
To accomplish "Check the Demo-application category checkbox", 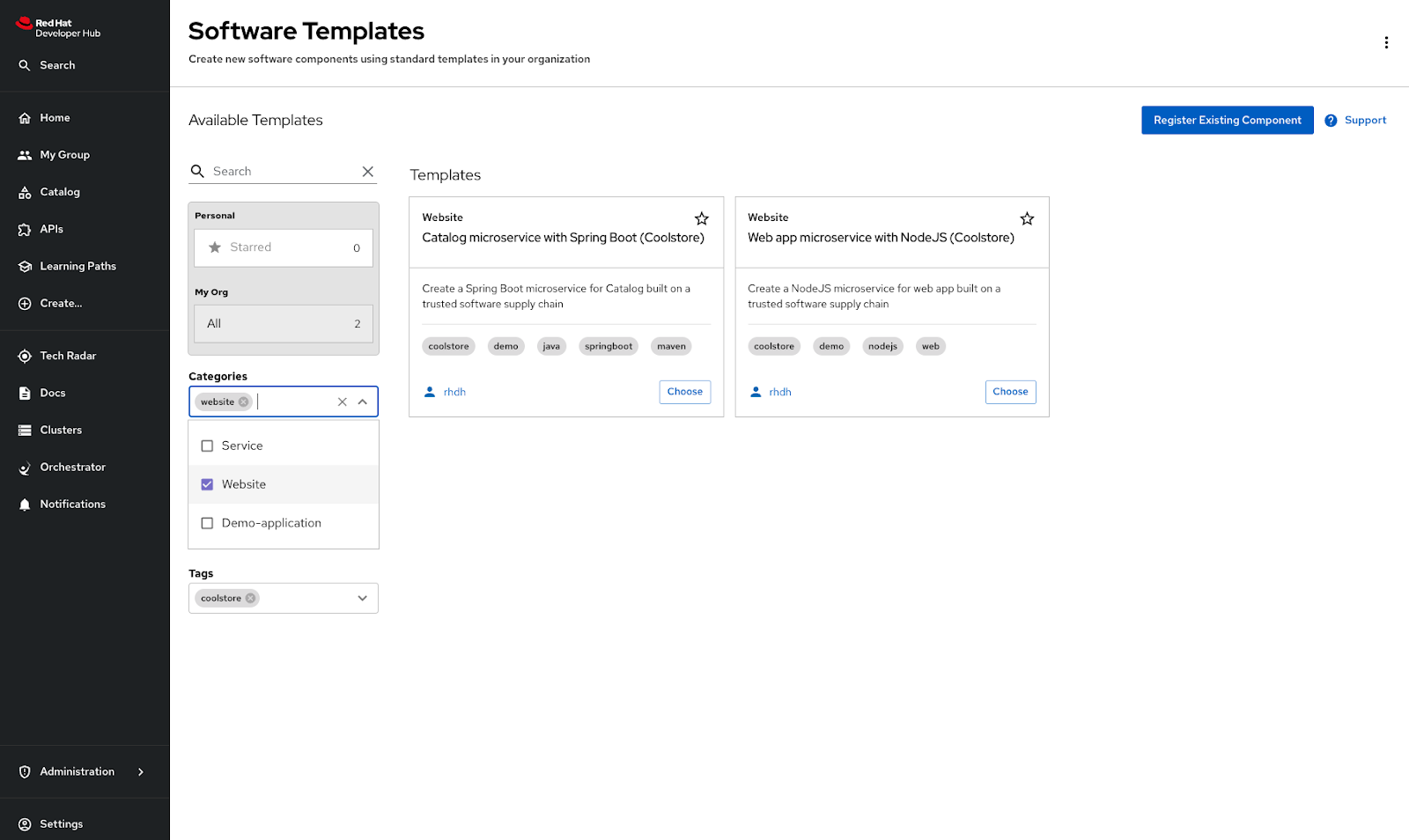I will coord(208,524).
